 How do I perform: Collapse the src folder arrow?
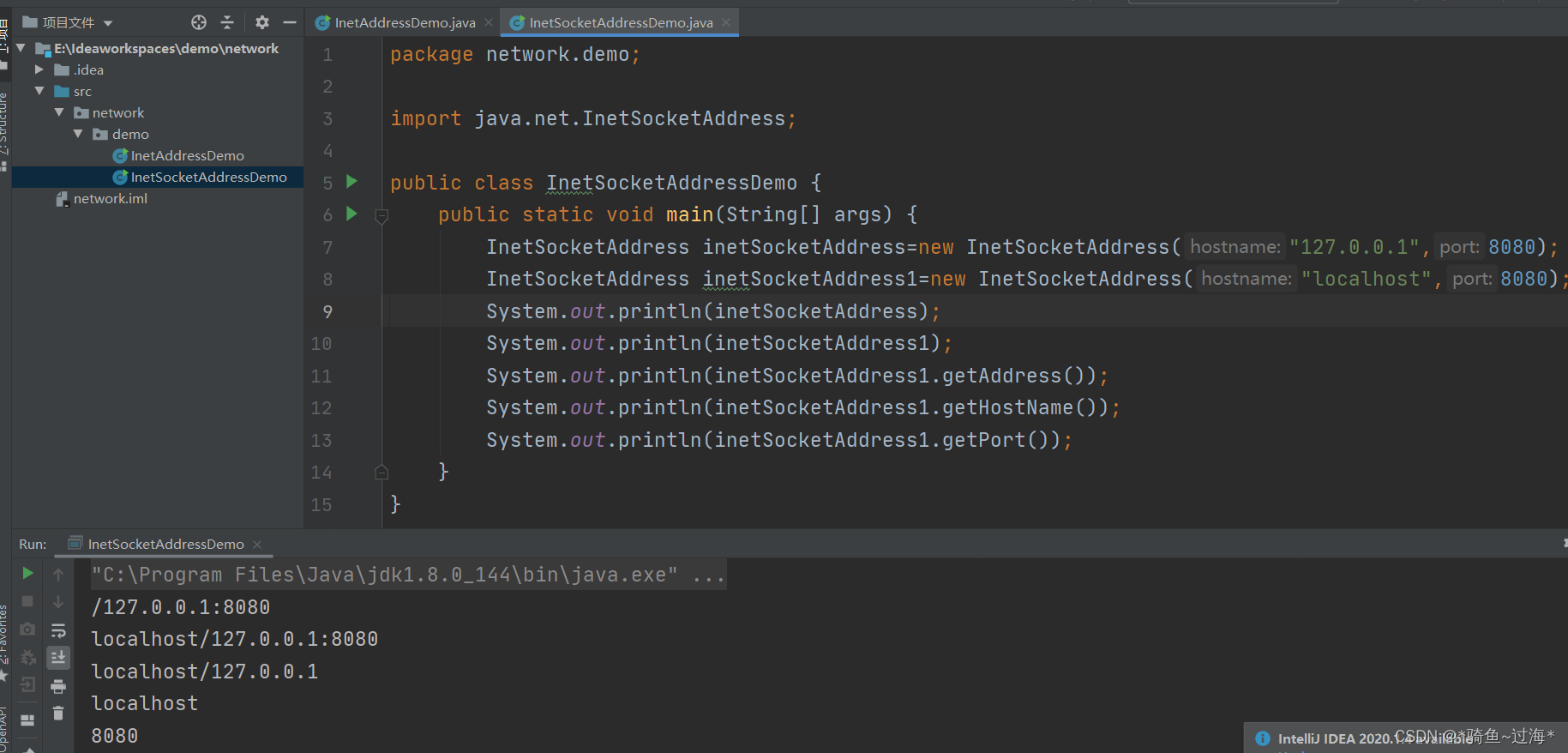point(39,91)
